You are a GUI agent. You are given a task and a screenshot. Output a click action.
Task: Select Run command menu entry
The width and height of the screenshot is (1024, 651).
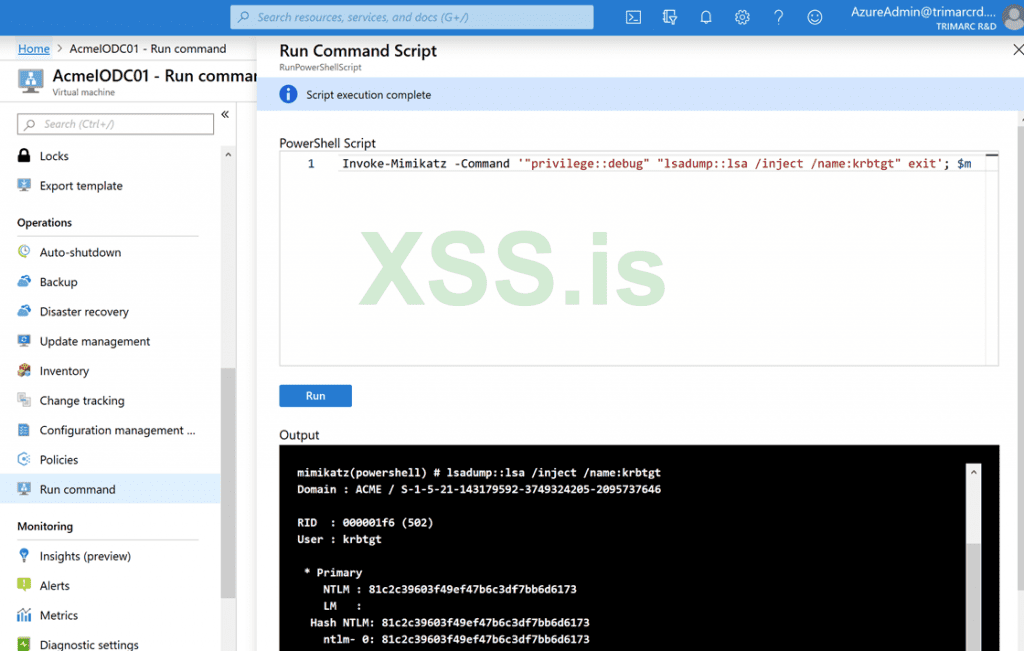110,489
